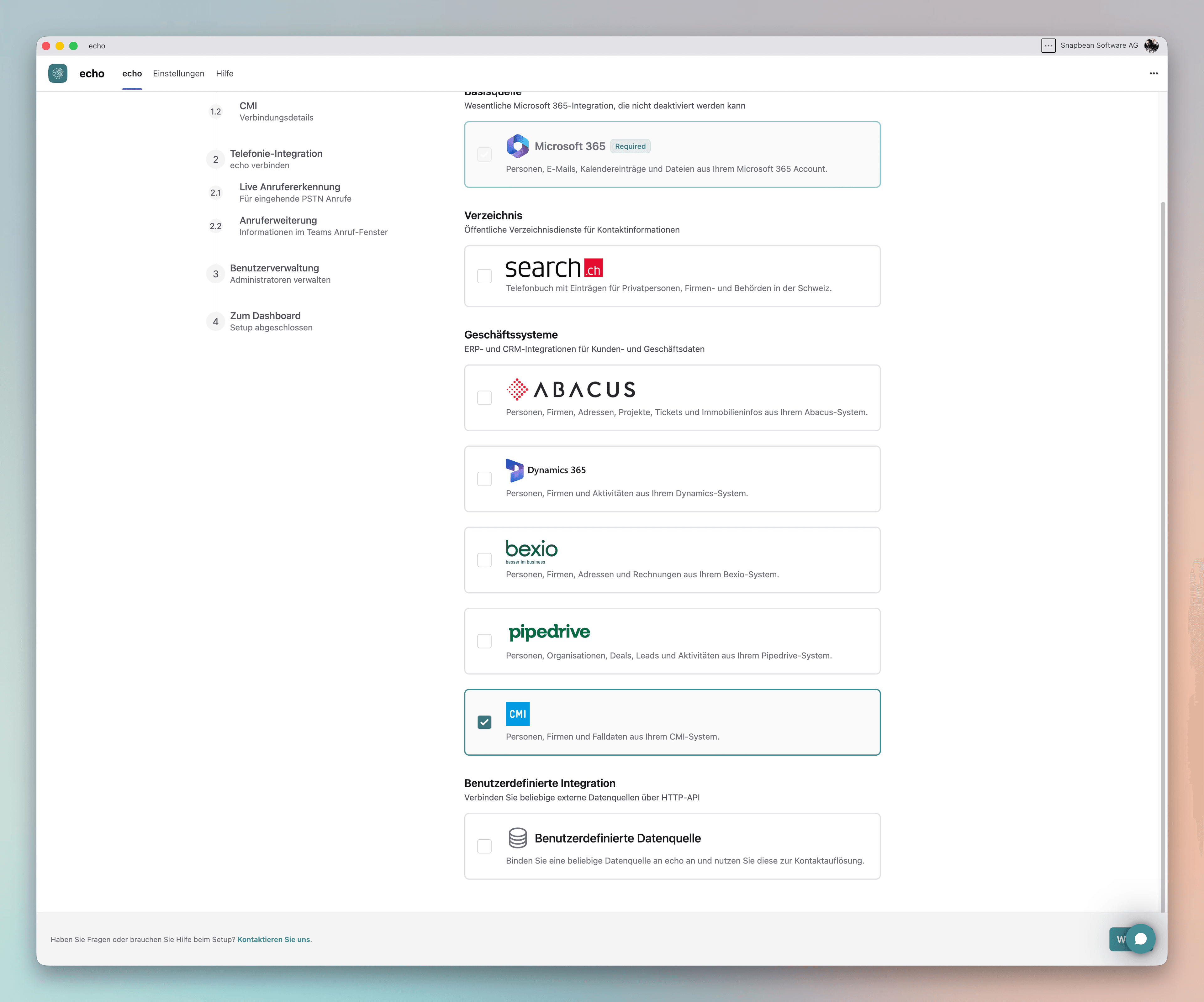Click the bexio logo

[531, 551]
